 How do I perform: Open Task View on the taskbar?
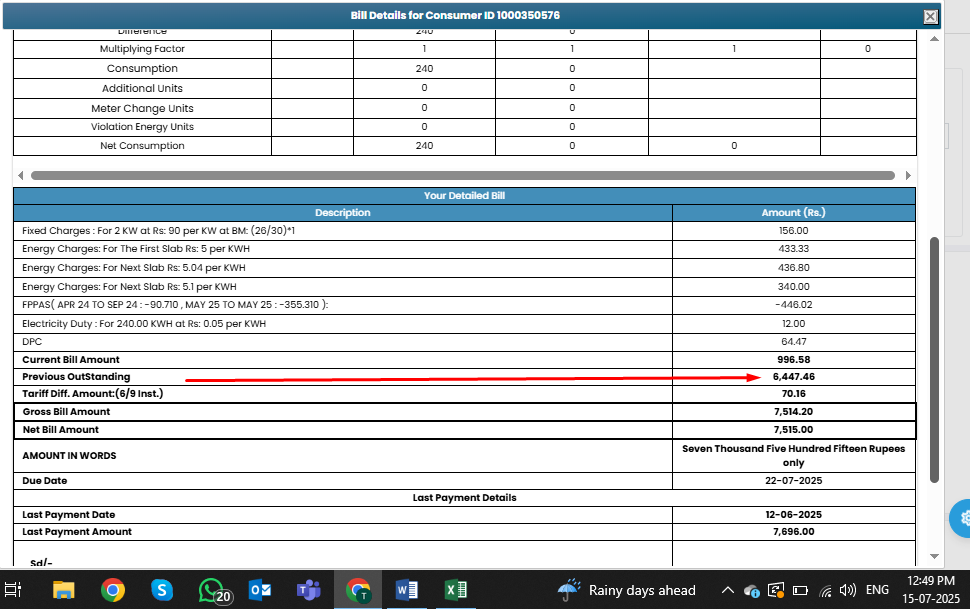click(x=14, y=590)
